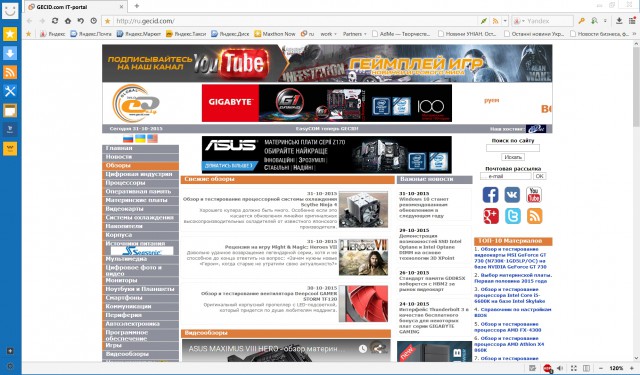Expand the 'work' bookmarks folder
640x375 pixels.
tap(328, 34)
